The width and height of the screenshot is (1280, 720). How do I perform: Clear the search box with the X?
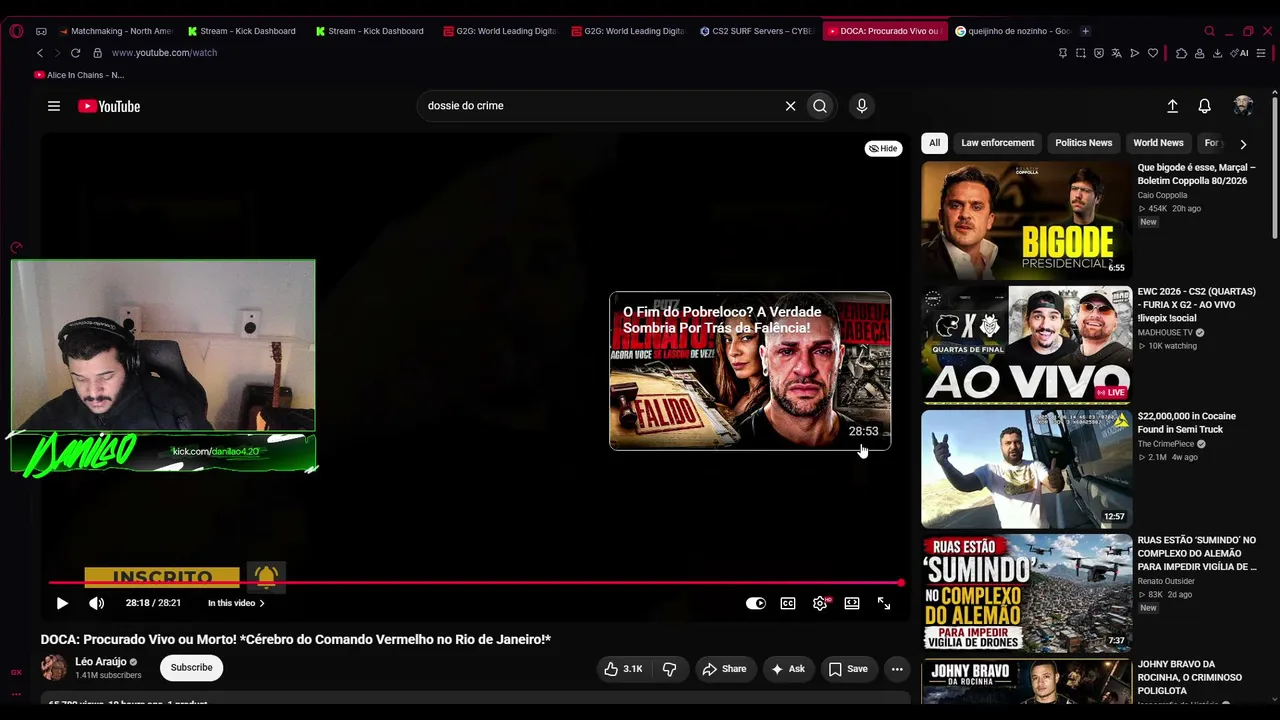point(790,106)
